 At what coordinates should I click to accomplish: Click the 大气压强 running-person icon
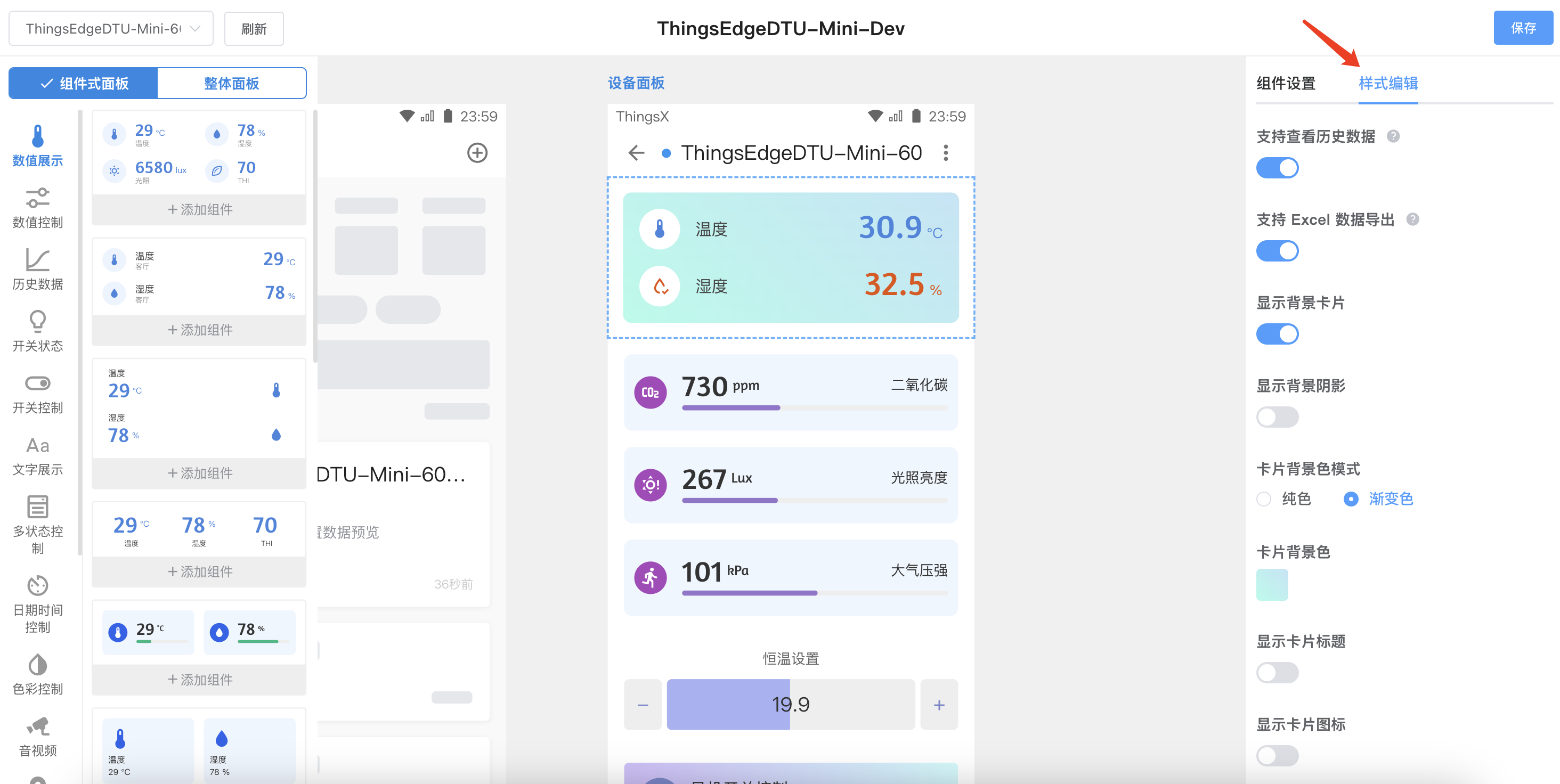pyautogui.click(x=650, y=577)
